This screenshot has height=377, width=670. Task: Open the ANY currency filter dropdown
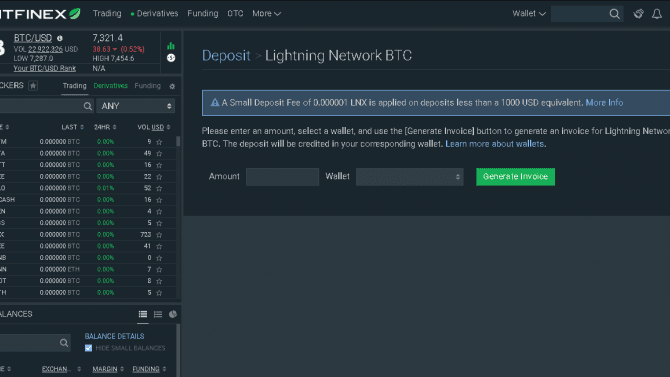(x=135, y=106)
